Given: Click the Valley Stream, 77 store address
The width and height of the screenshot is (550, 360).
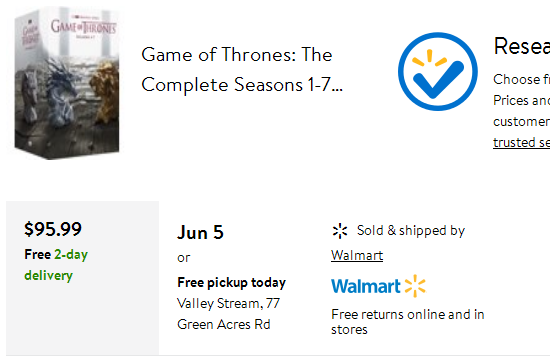Looking at the screenshot, I should [x=228, y=304].
